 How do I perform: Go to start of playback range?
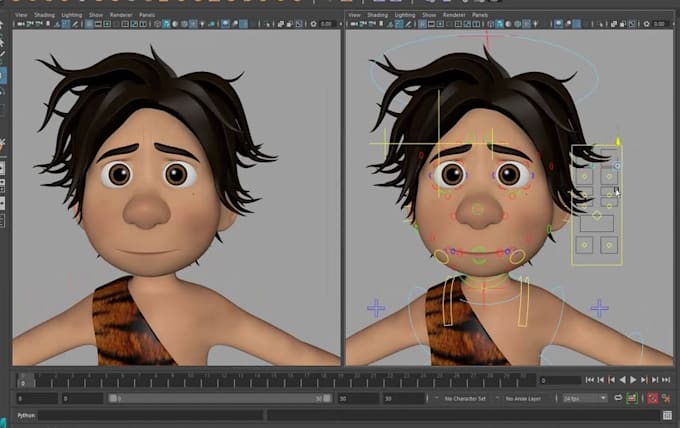[590, 380]
